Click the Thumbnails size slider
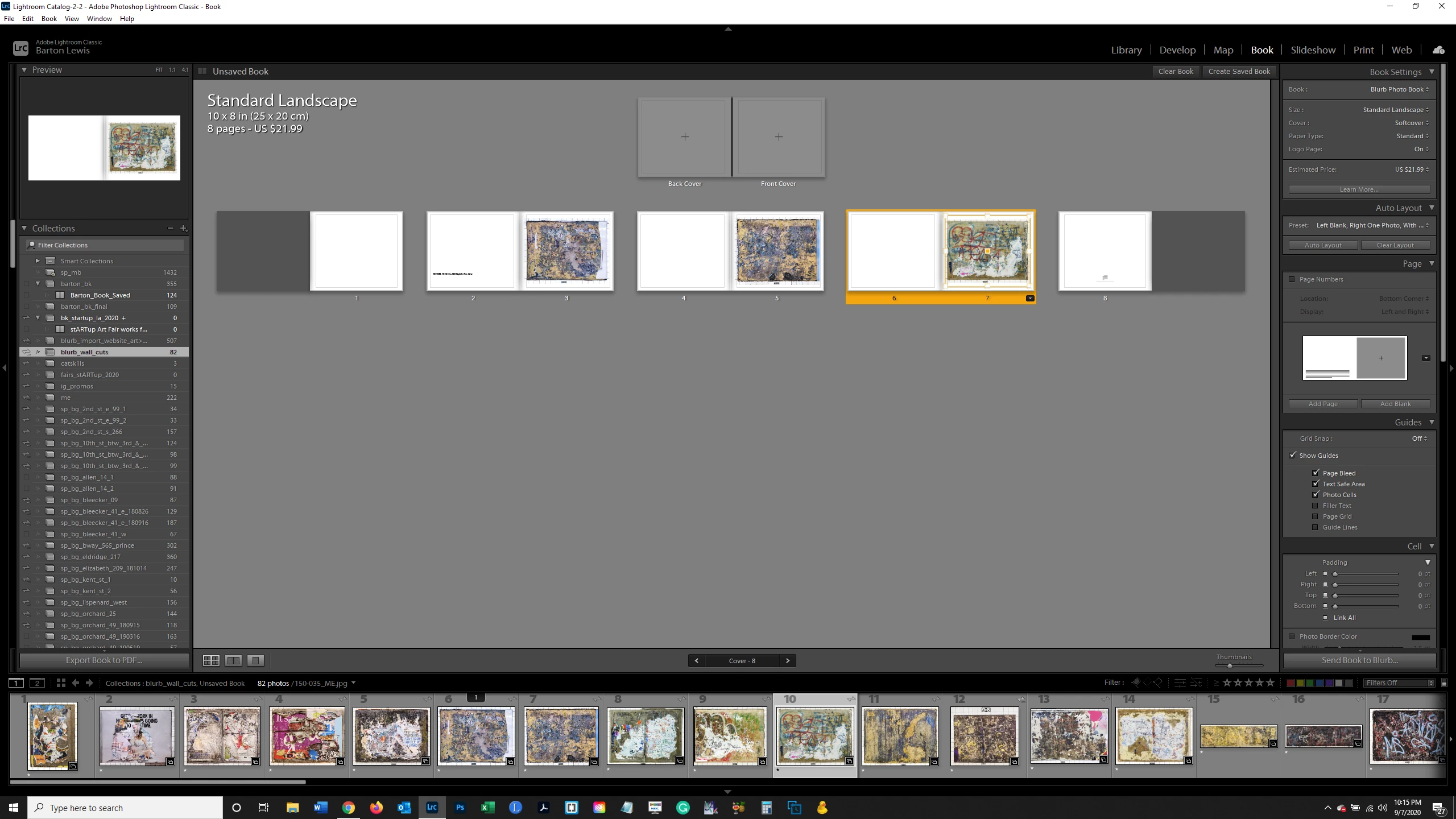This screenshot has width=1456, height=819. [1230, 665]
